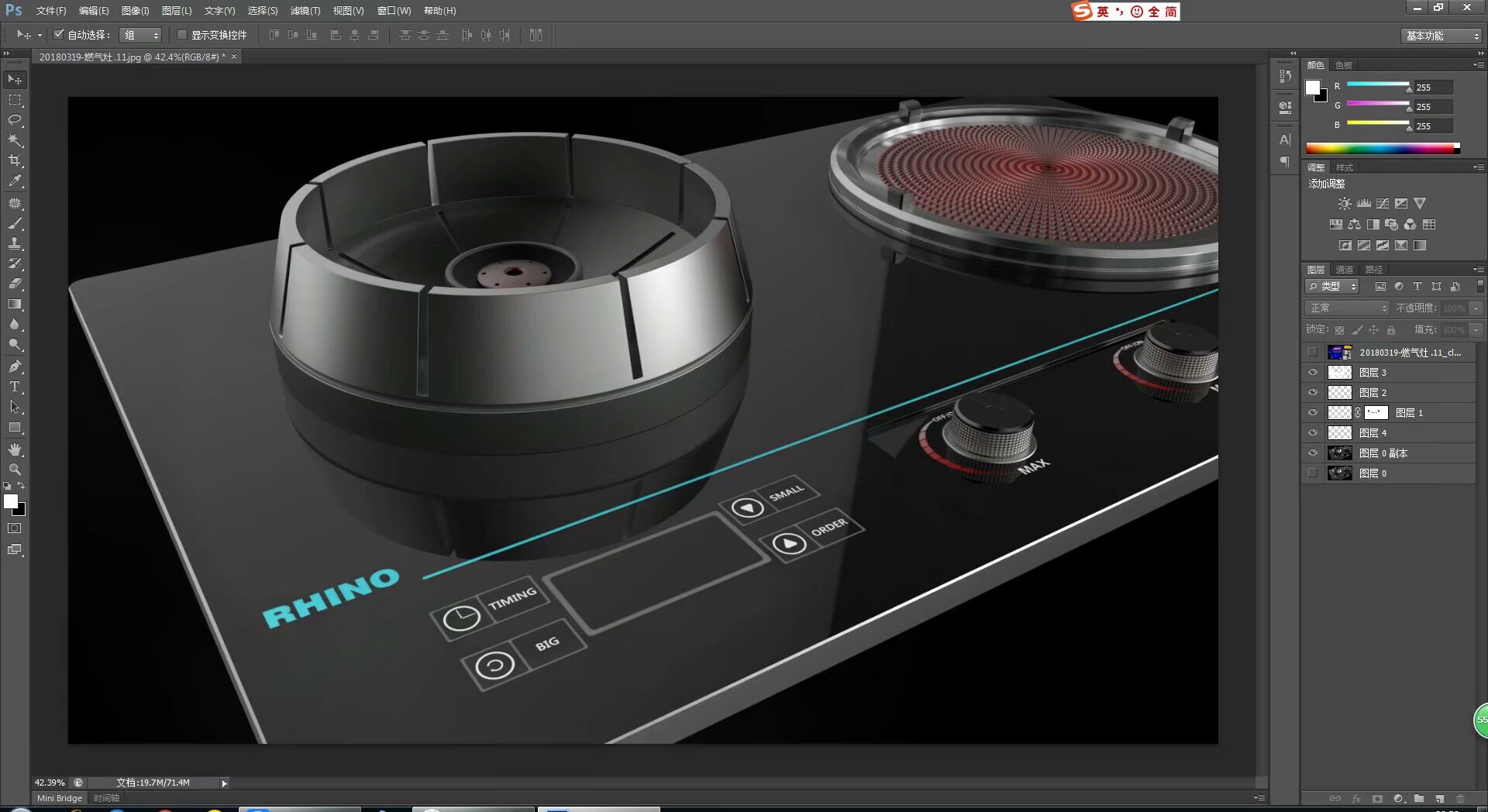Open the blend mode dropdown
This screenshot has width=1488, height=812.
(1346, 308)
